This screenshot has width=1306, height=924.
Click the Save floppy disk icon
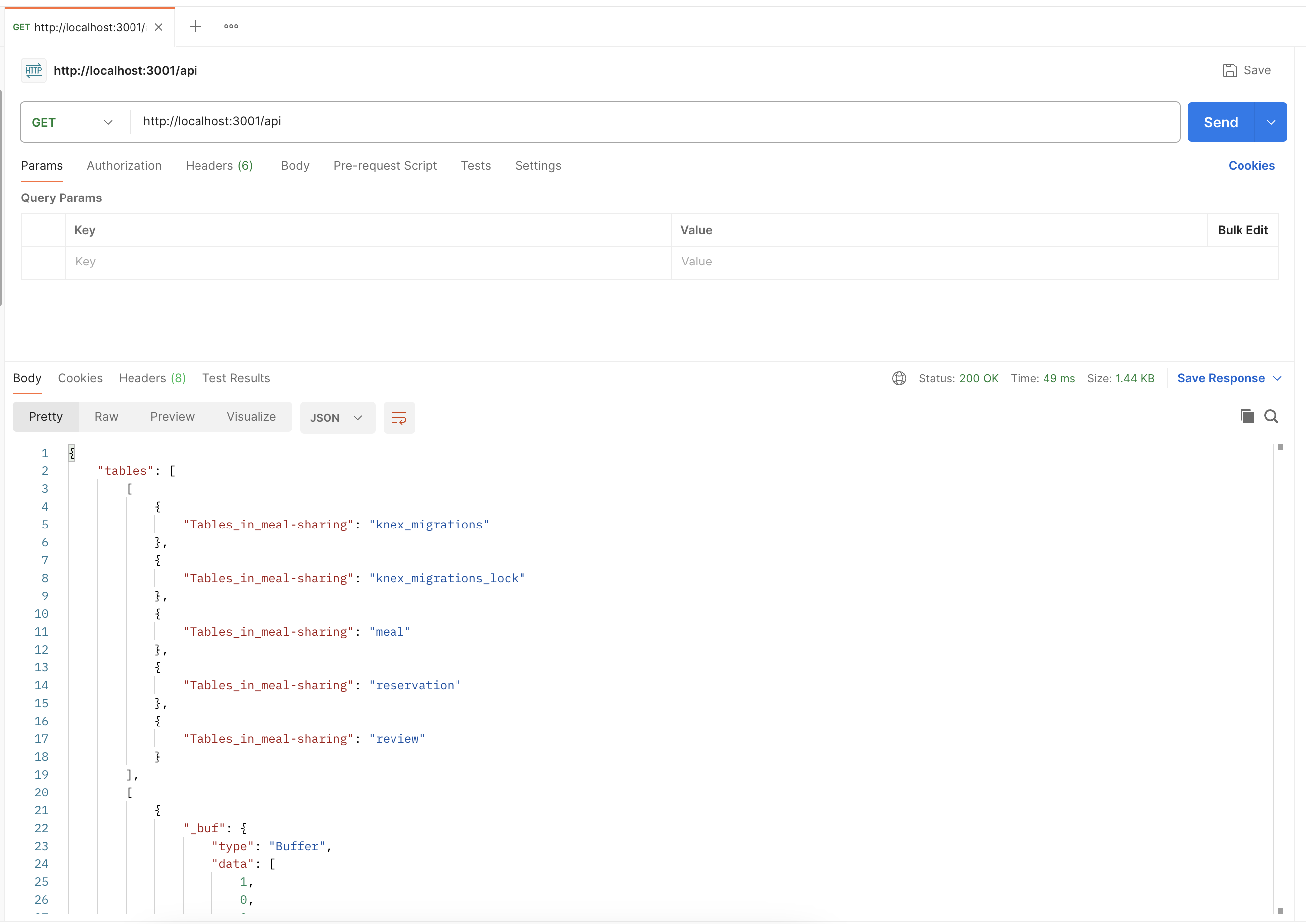point(1230,70)
